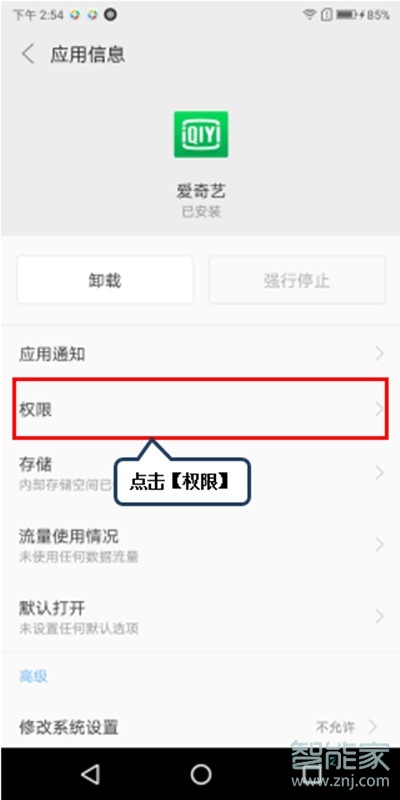Open 修改系统设置 不允许 setting
Screen dimensions: 400x800
[x=200, y=727]
